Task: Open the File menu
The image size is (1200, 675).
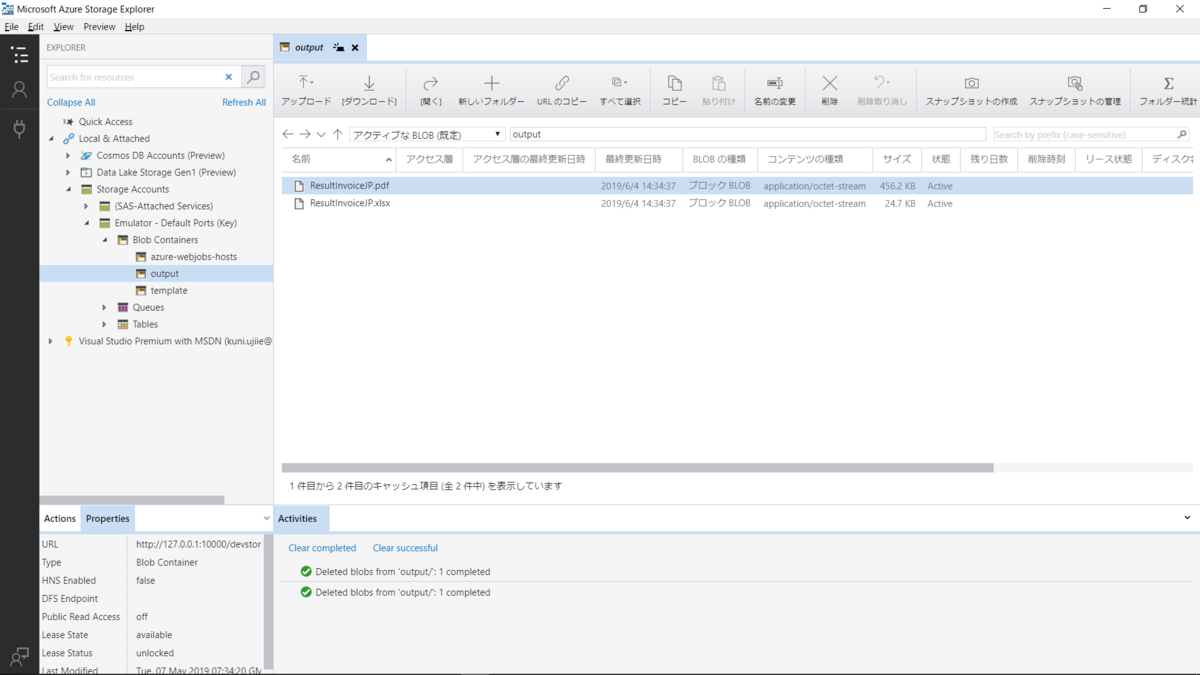Action: pos(11,27)
